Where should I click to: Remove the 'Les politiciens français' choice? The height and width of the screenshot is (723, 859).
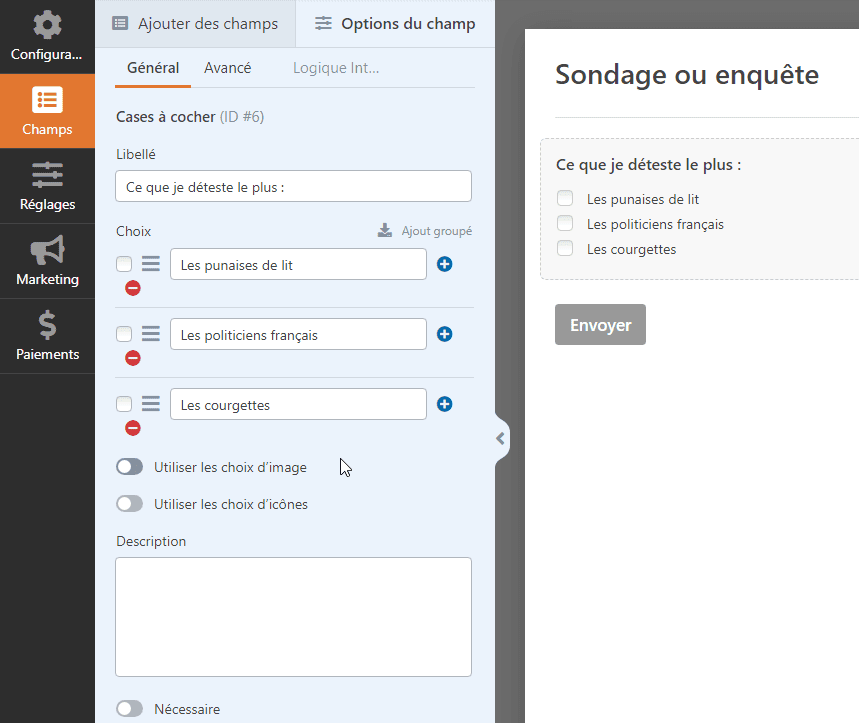click(133, 358)
